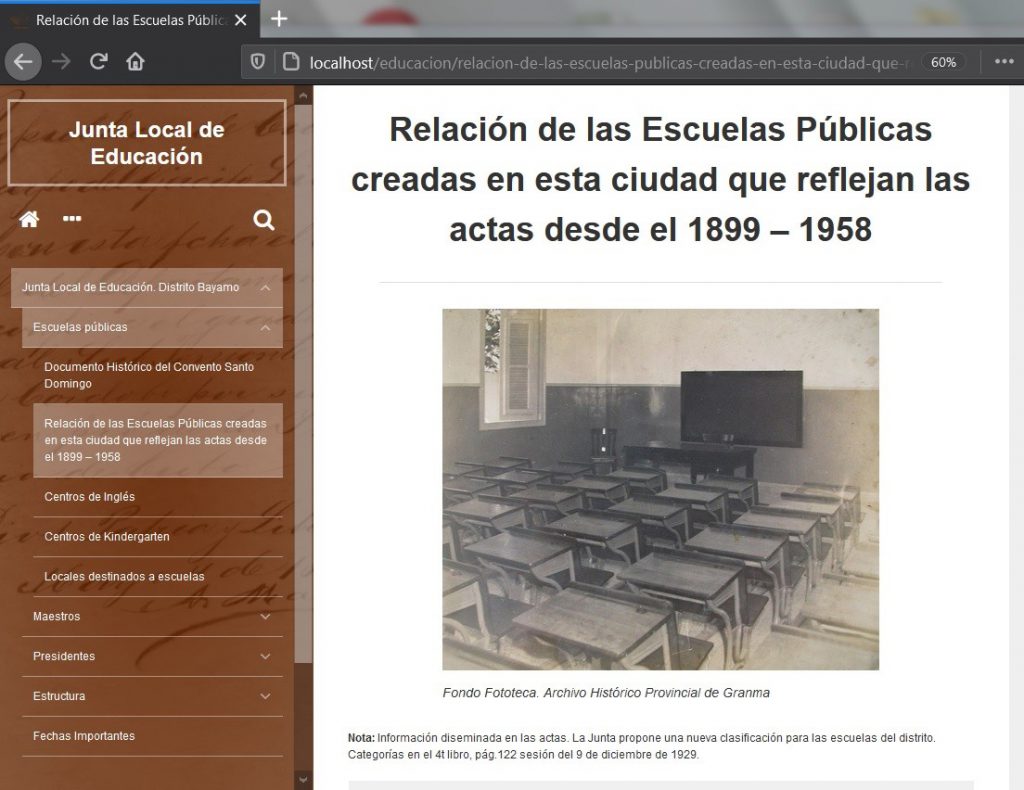
Task: Open the sidebar search magnifier
Action: tap(264, 220)
